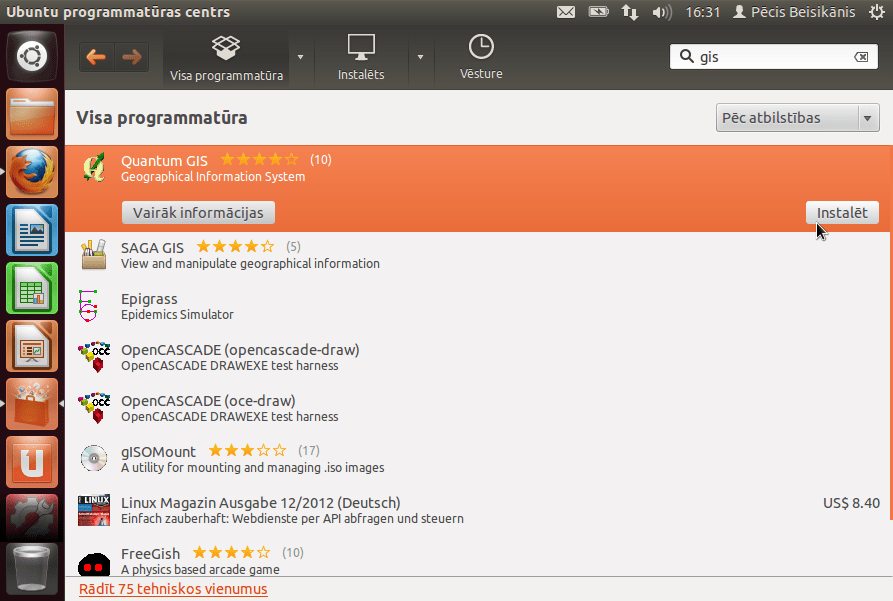
Task: Select SAGA GIS in the list
Action: tap(477, 255)
